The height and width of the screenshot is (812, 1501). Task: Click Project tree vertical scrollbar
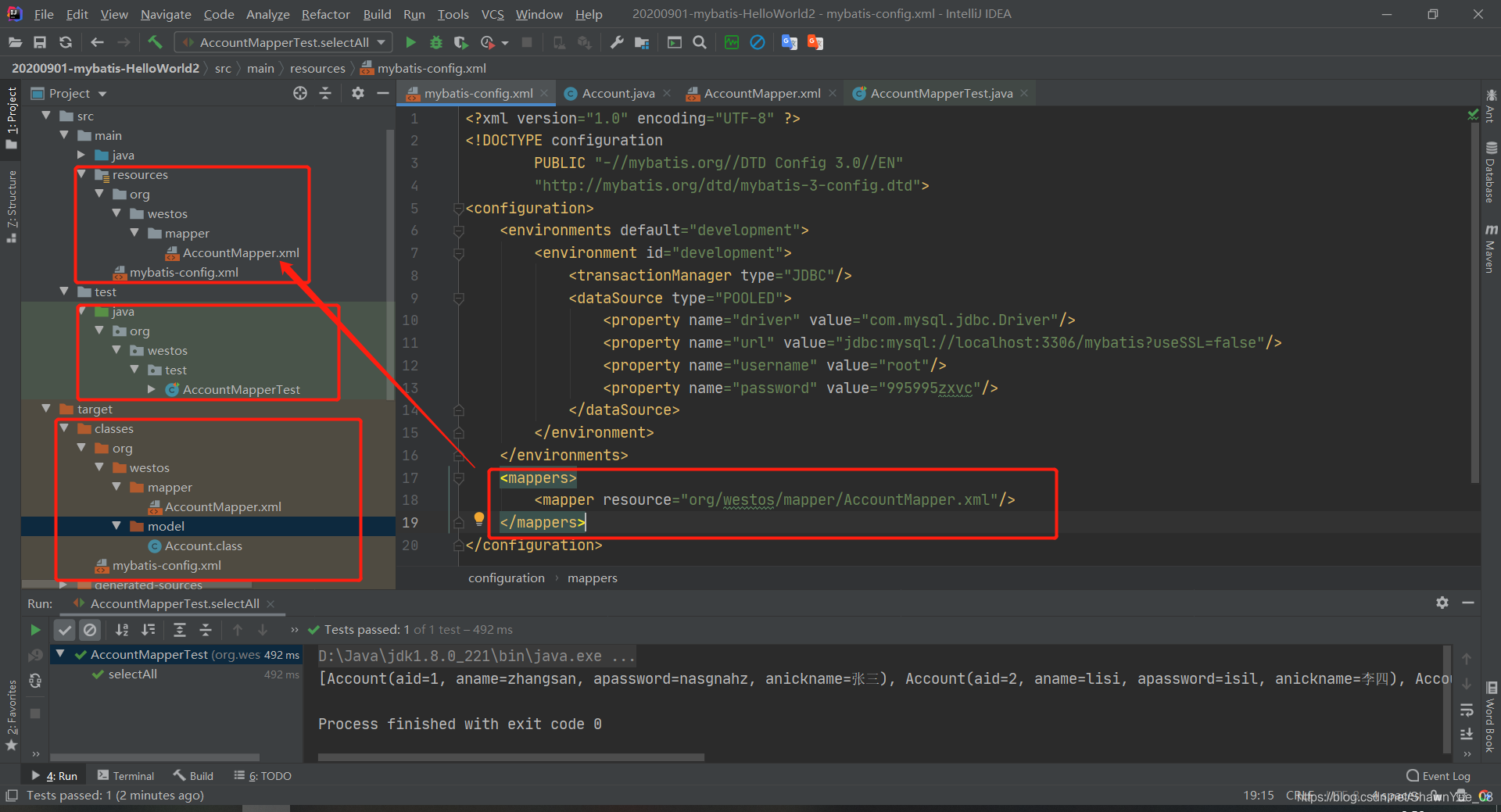(x=390, y=266)
